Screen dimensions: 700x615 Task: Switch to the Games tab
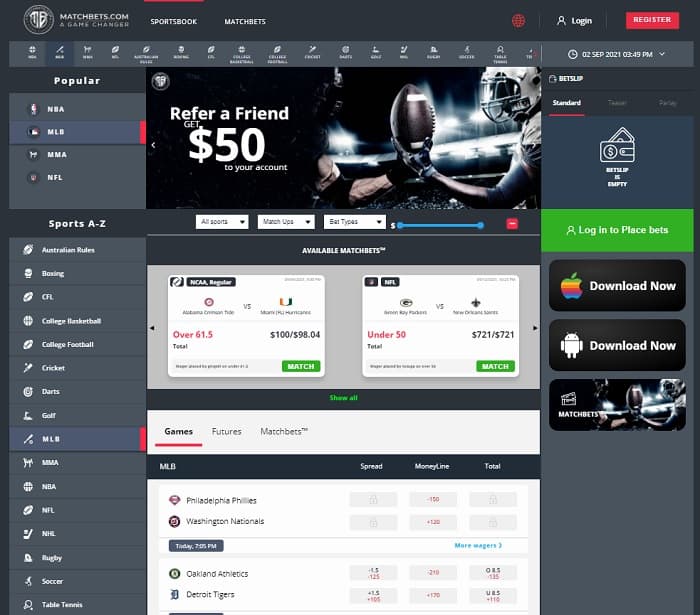point(179,432)
